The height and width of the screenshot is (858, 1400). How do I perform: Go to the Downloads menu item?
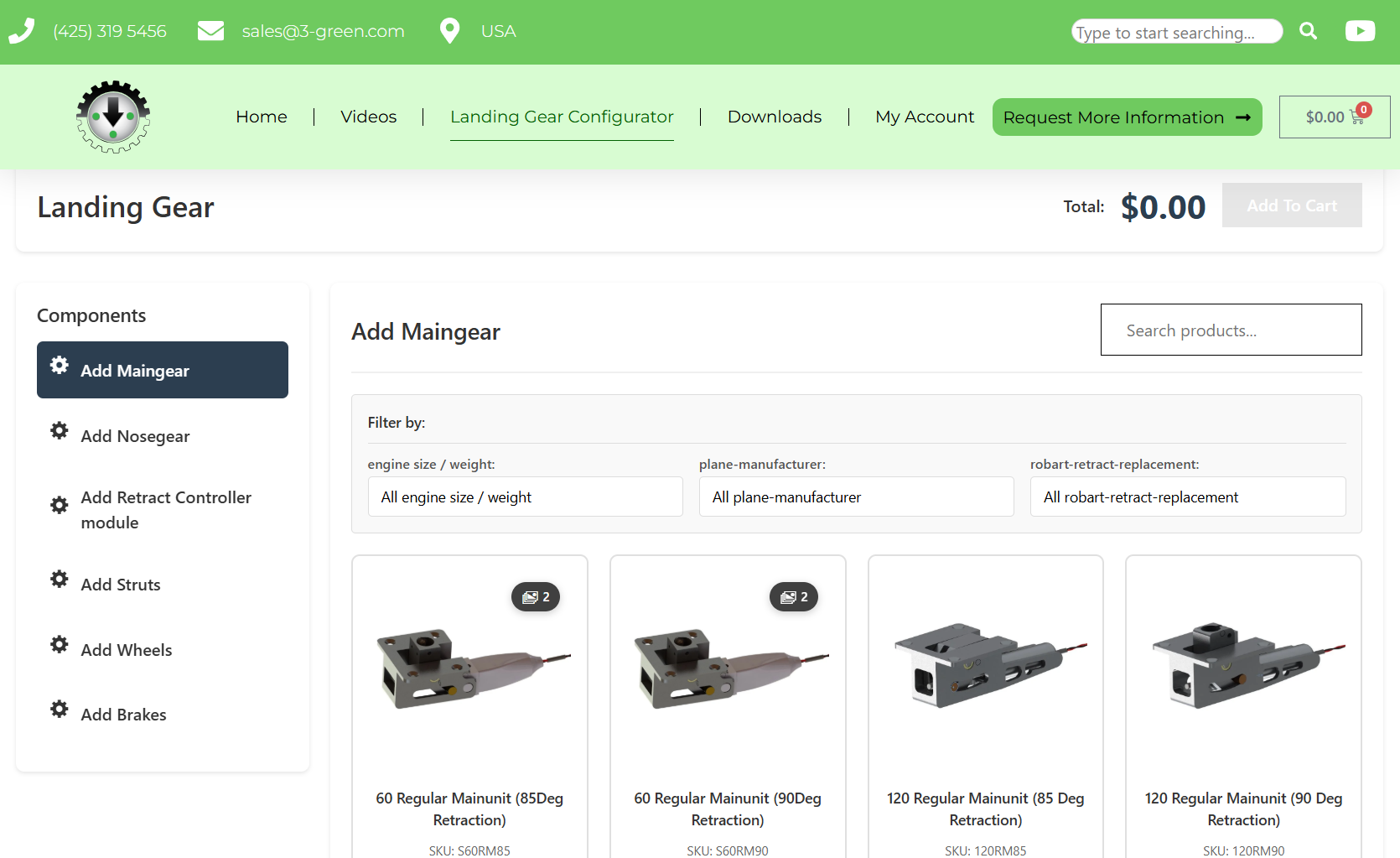point(774,117)
